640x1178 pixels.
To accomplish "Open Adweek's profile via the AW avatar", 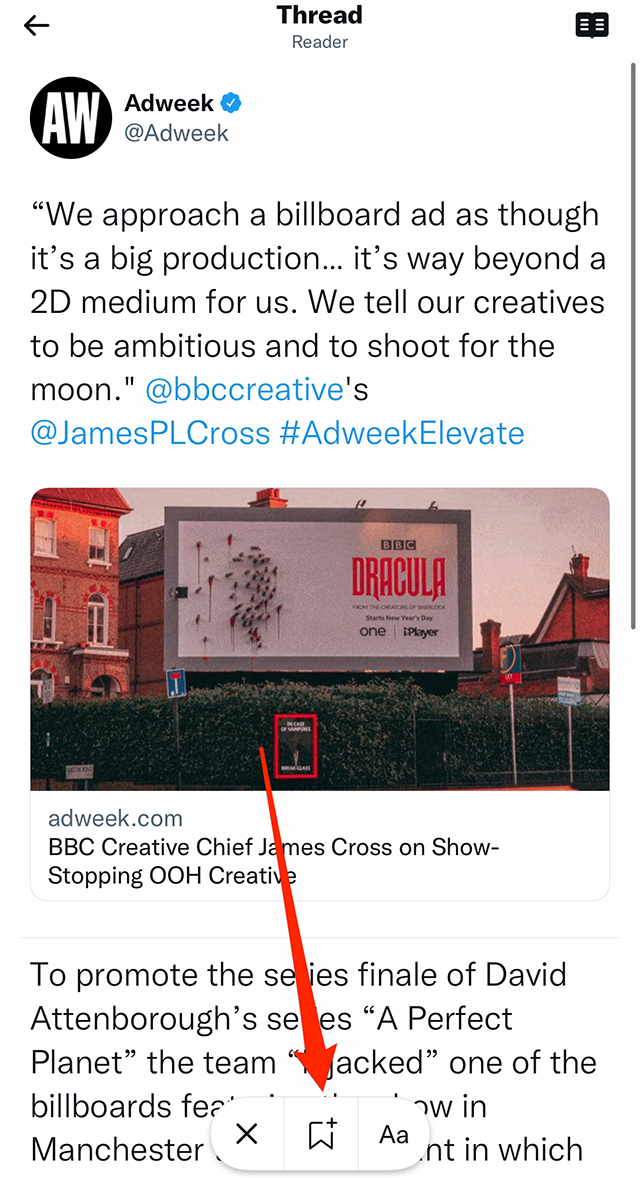I will tap(71, 118).
